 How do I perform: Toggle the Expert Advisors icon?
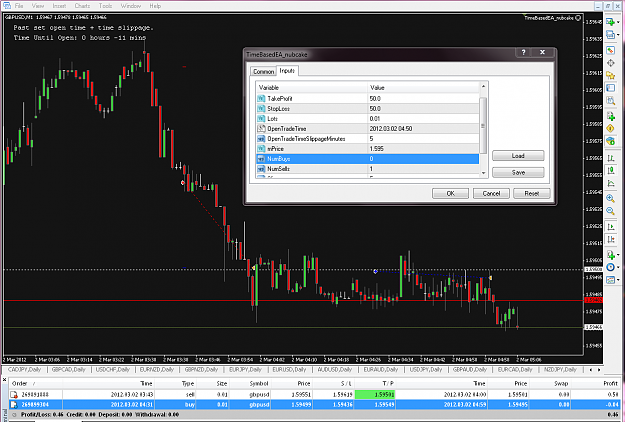tap(610, 141)
